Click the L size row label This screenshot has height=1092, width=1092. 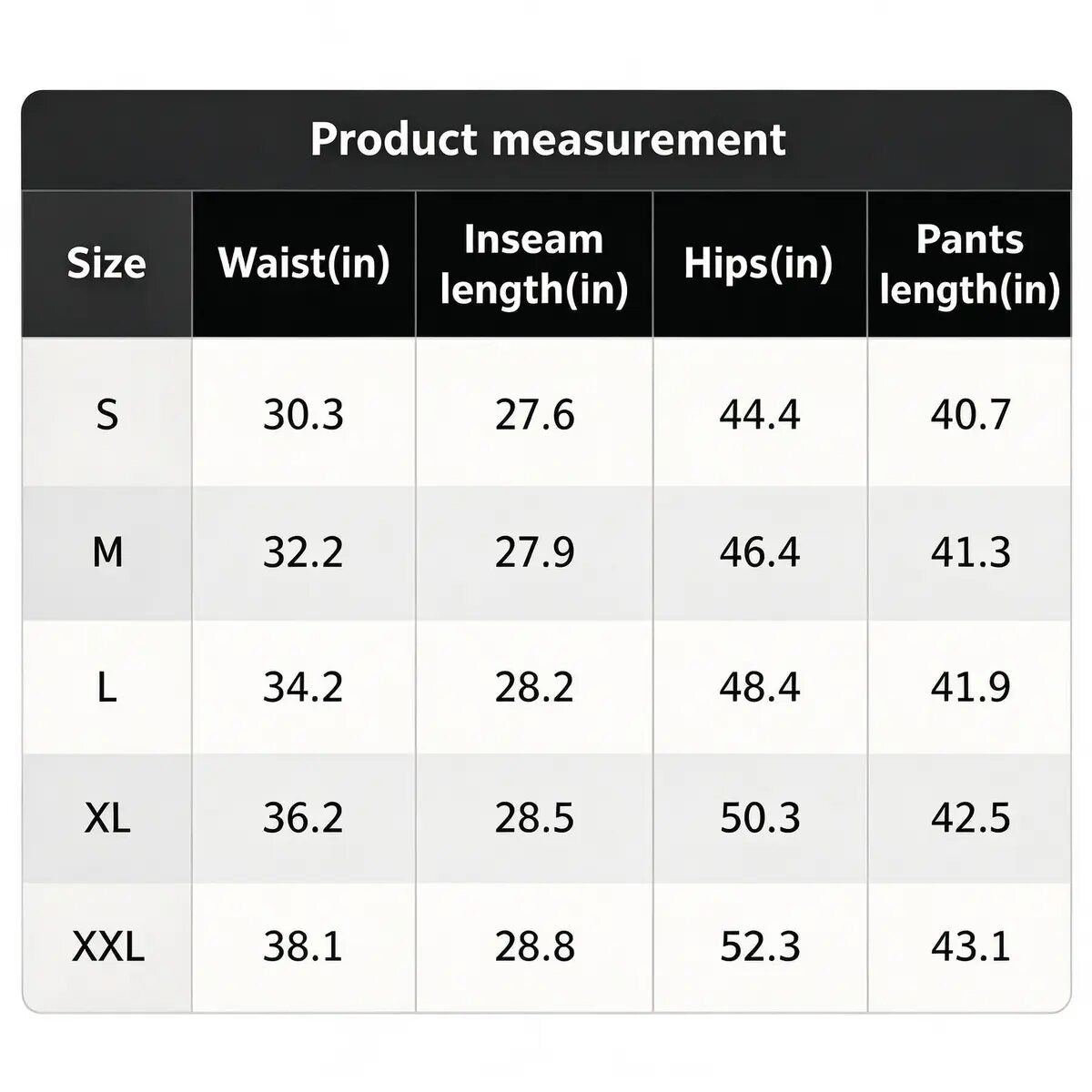click(106, 687)
